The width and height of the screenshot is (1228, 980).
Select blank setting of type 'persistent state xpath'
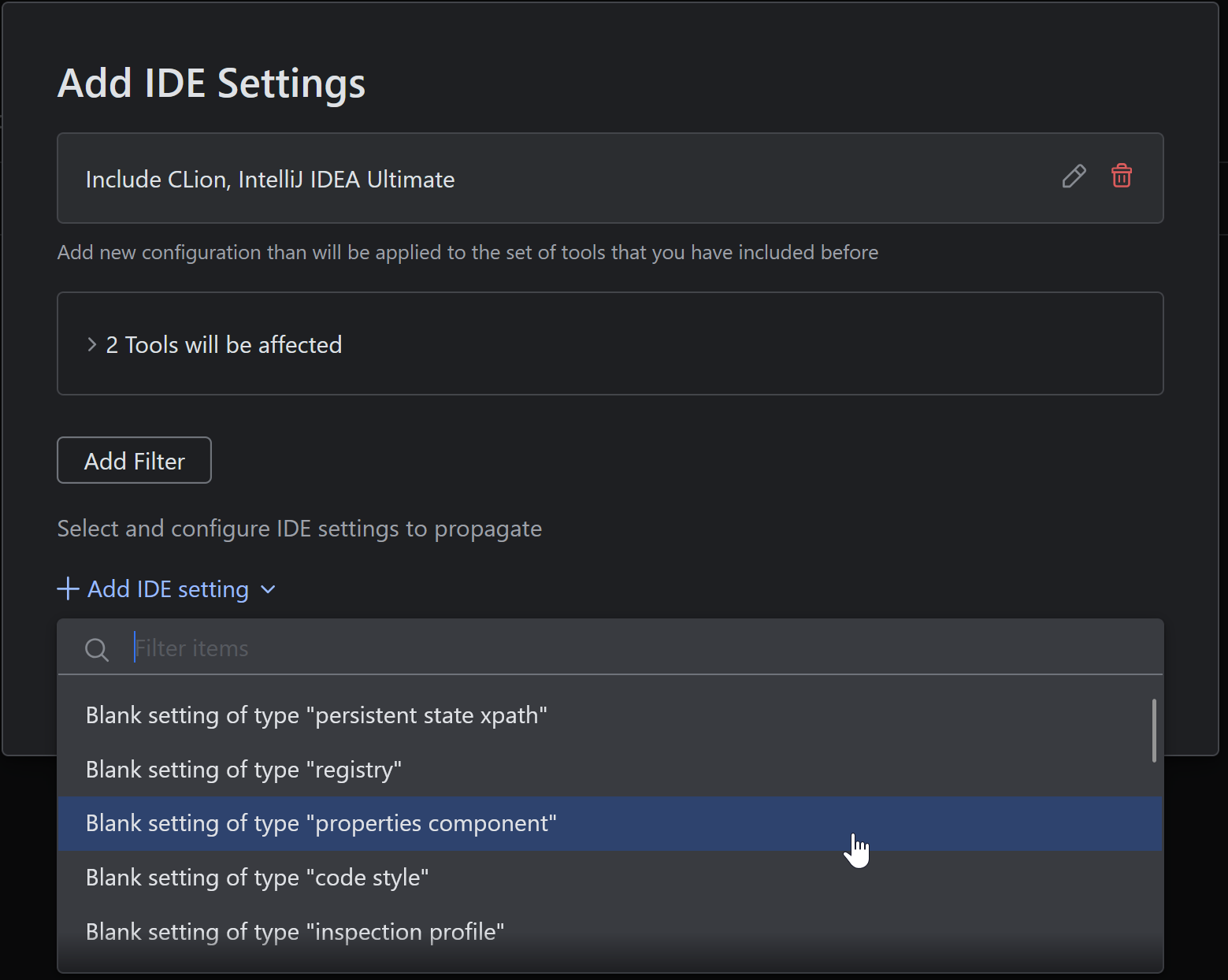click(x=316, y=715)
